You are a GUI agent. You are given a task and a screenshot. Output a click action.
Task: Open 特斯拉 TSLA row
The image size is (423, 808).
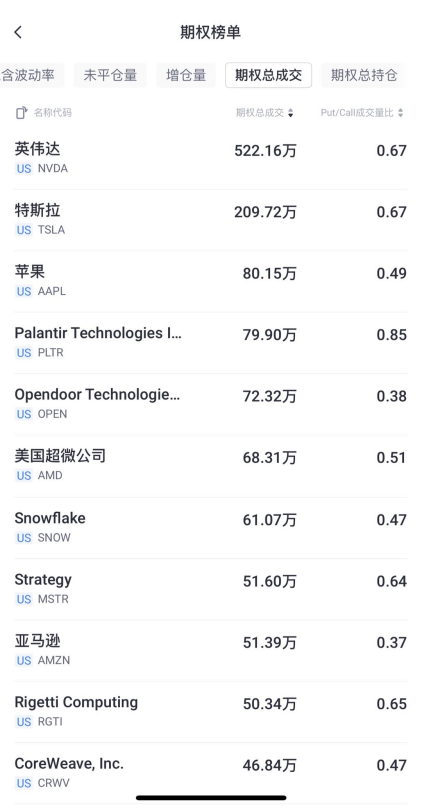click(211, 220)
